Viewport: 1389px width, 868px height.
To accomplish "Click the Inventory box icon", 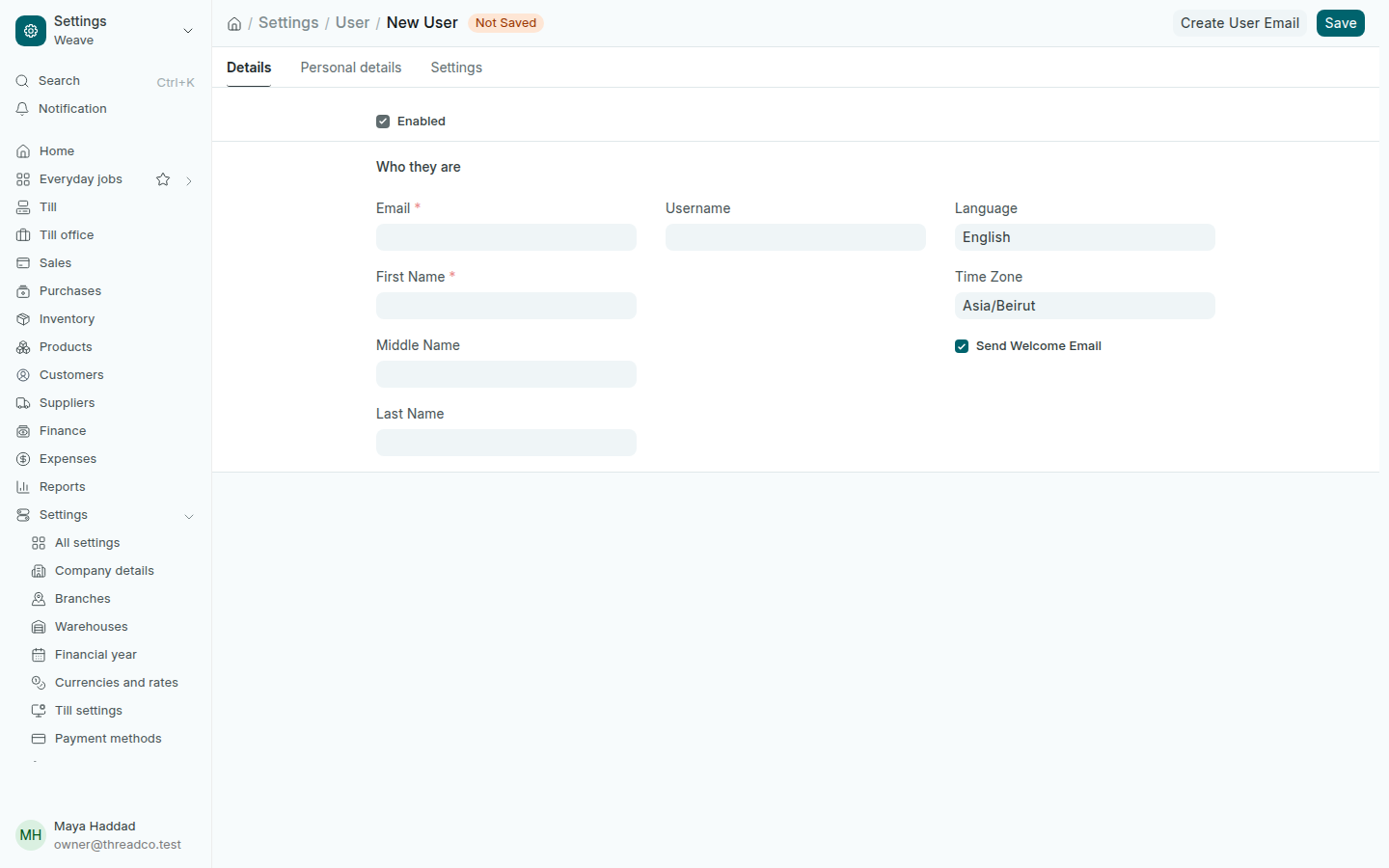I will click(x=23, y=319).
